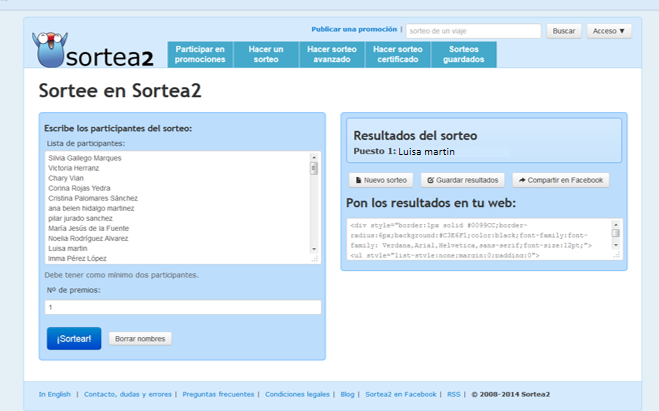This screenshot has width=659, height=411.
Task: Follow the Publicar una promoción link
Action: coord(354,29)
